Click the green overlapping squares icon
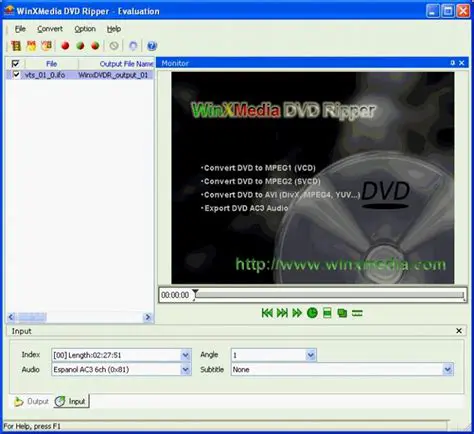 [x=342, y=313]
